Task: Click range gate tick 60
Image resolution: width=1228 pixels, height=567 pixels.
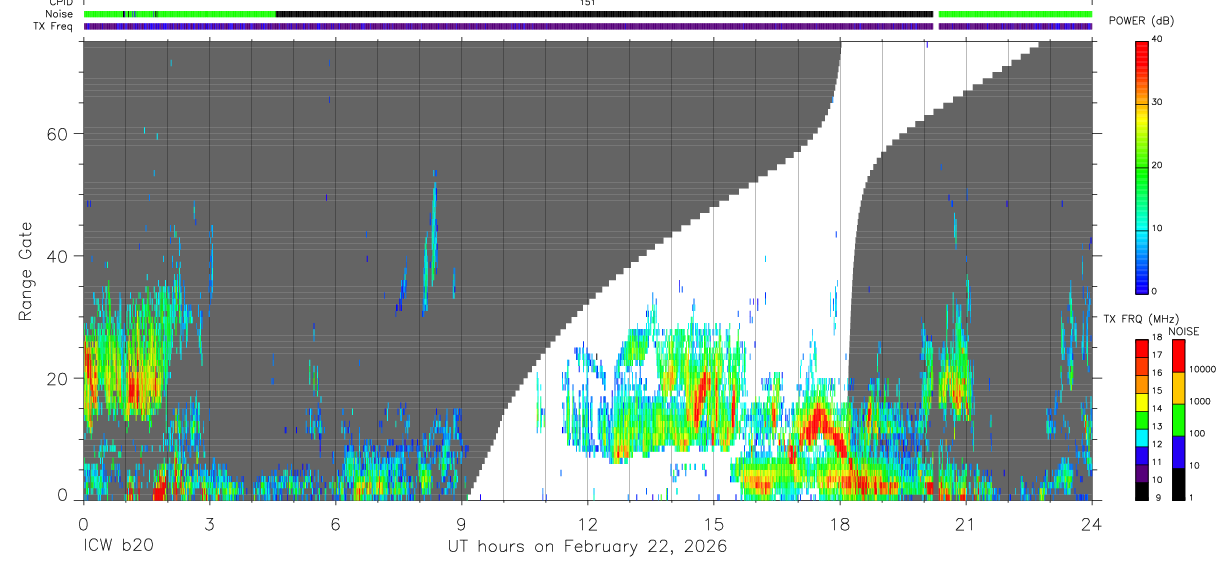Action: [x=58, y=133]
